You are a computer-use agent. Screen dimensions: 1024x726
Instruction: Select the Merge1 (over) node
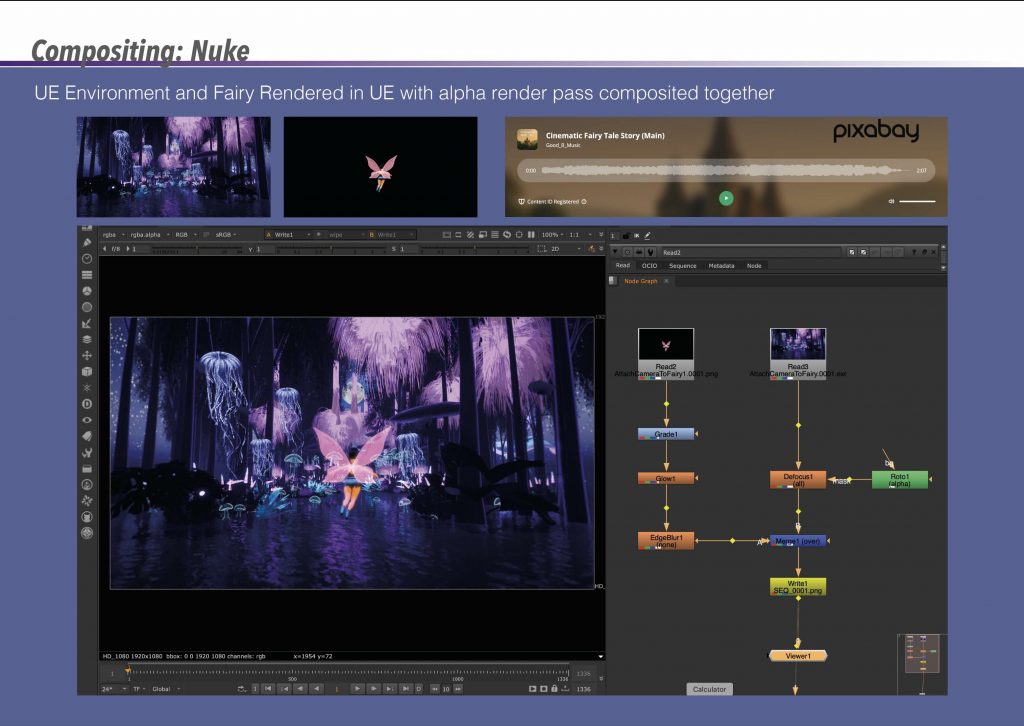(x=798, y=540)
